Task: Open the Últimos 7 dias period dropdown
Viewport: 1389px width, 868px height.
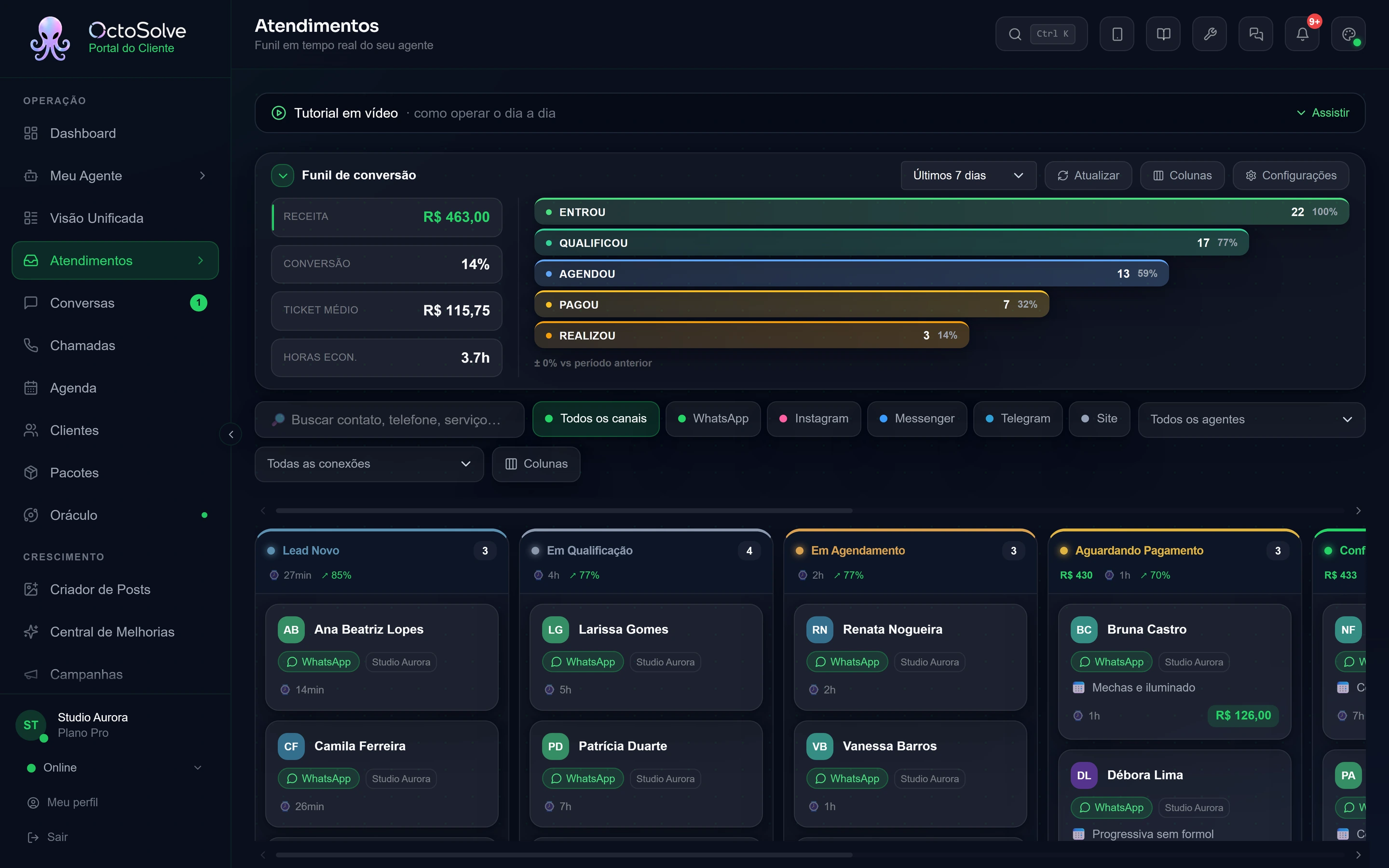Action: (x=968, y=176)
